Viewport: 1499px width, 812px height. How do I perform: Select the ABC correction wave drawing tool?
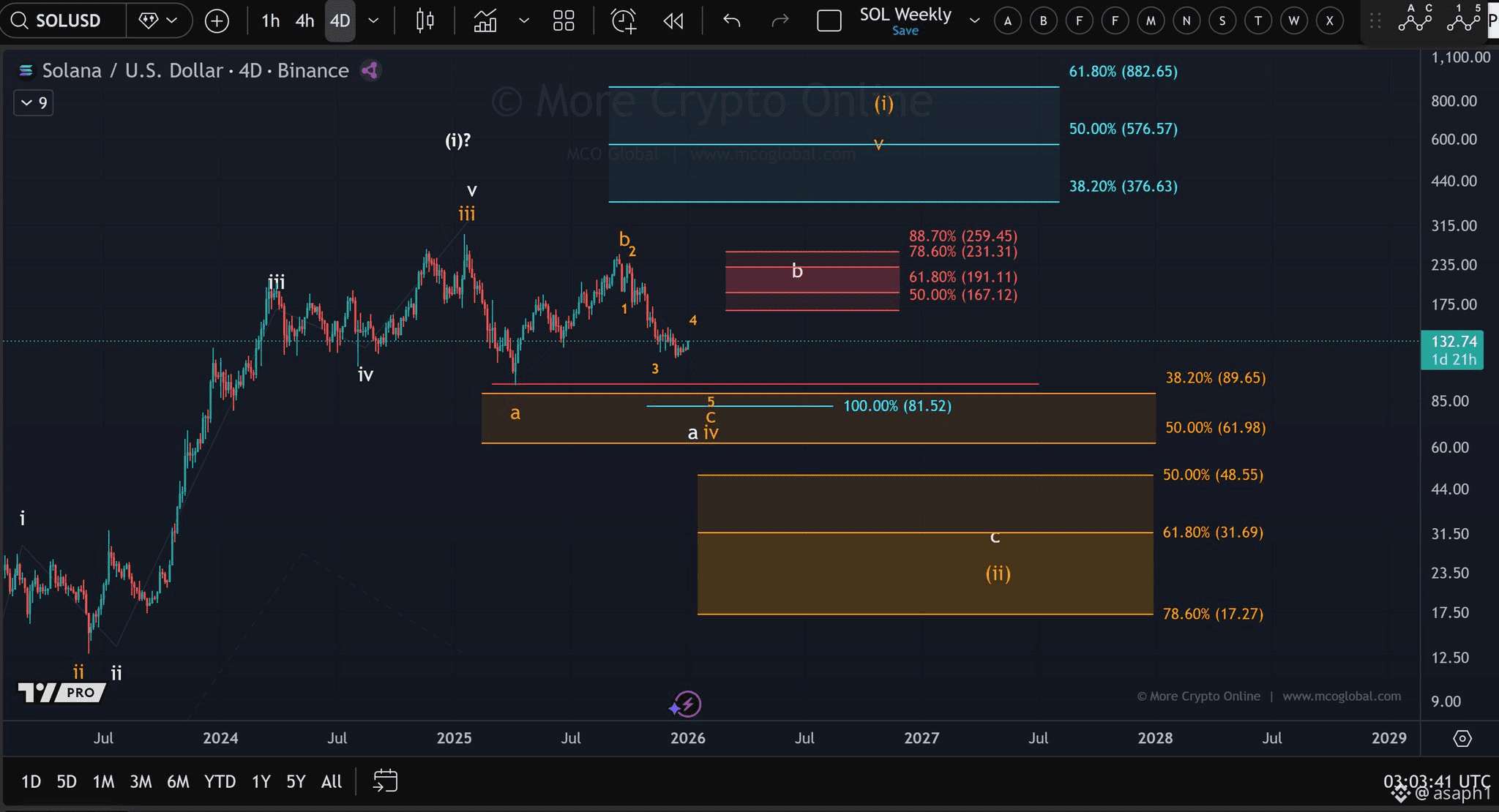[x=1415, y=18]
